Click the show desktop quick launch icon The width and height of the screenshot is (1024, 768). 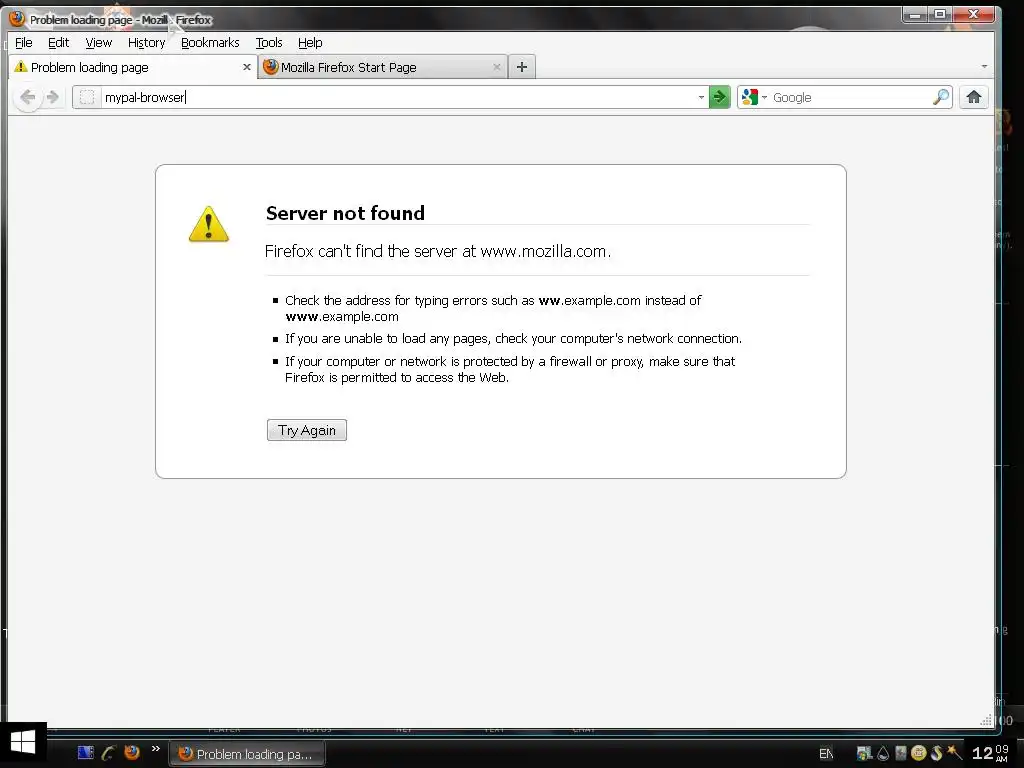click(86, 752)
